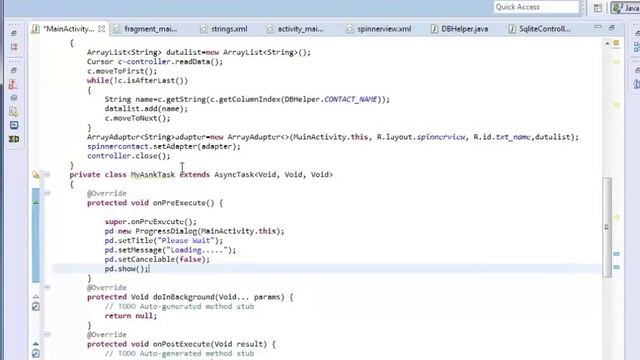Click the super.onPreExecute(); line
This screenshot has height=360, width=640.
[x=151, y=222]
